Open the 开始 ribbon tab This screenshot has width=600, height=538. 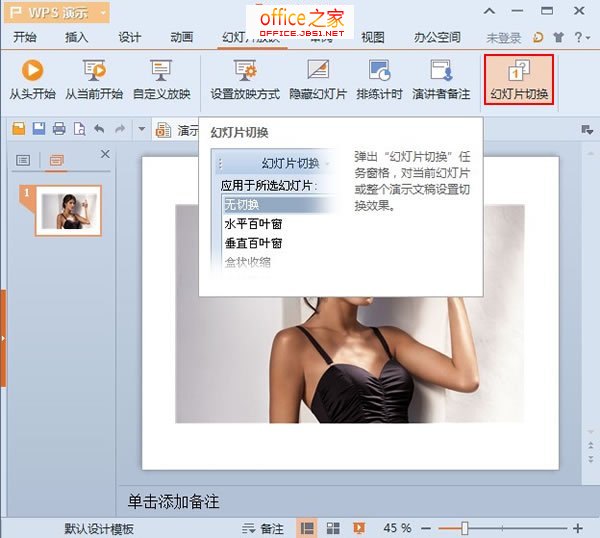[x=25, y=37]
